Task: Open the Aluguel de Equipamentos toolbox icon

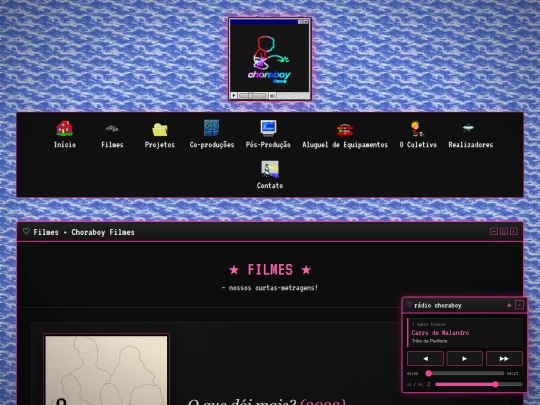Action: pyautogui.click(x=345, y=129)
